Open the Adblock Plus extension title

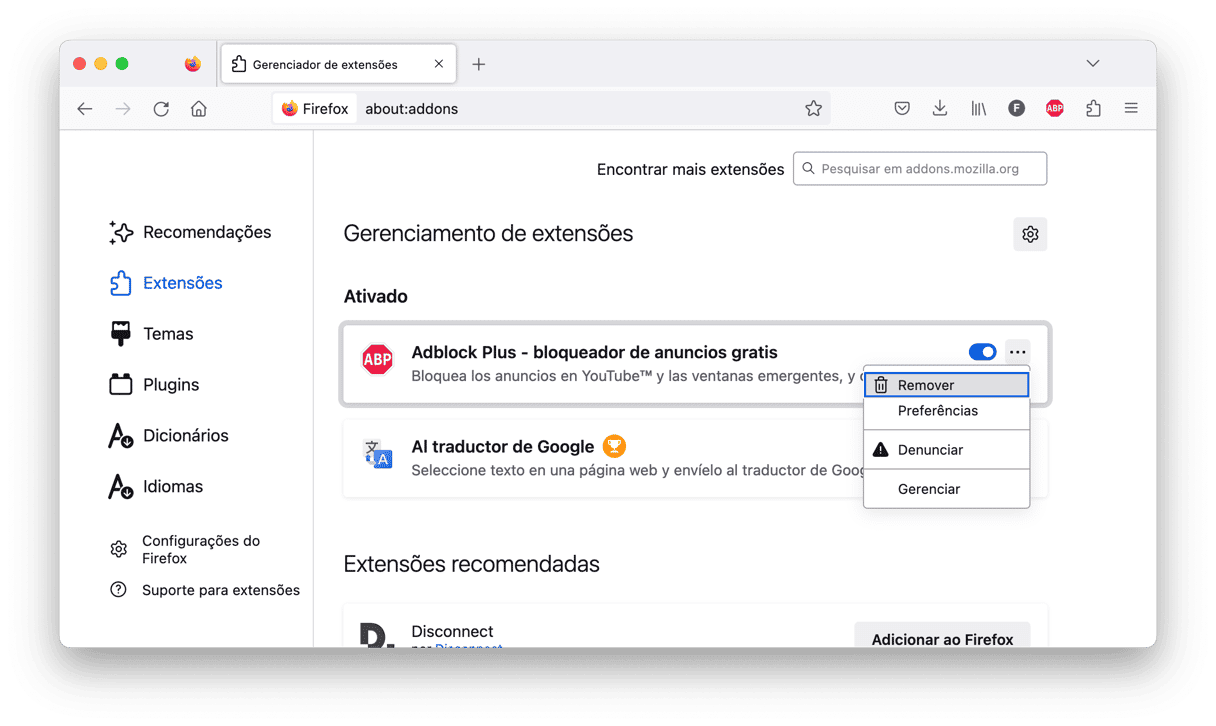tap(594, 352)
